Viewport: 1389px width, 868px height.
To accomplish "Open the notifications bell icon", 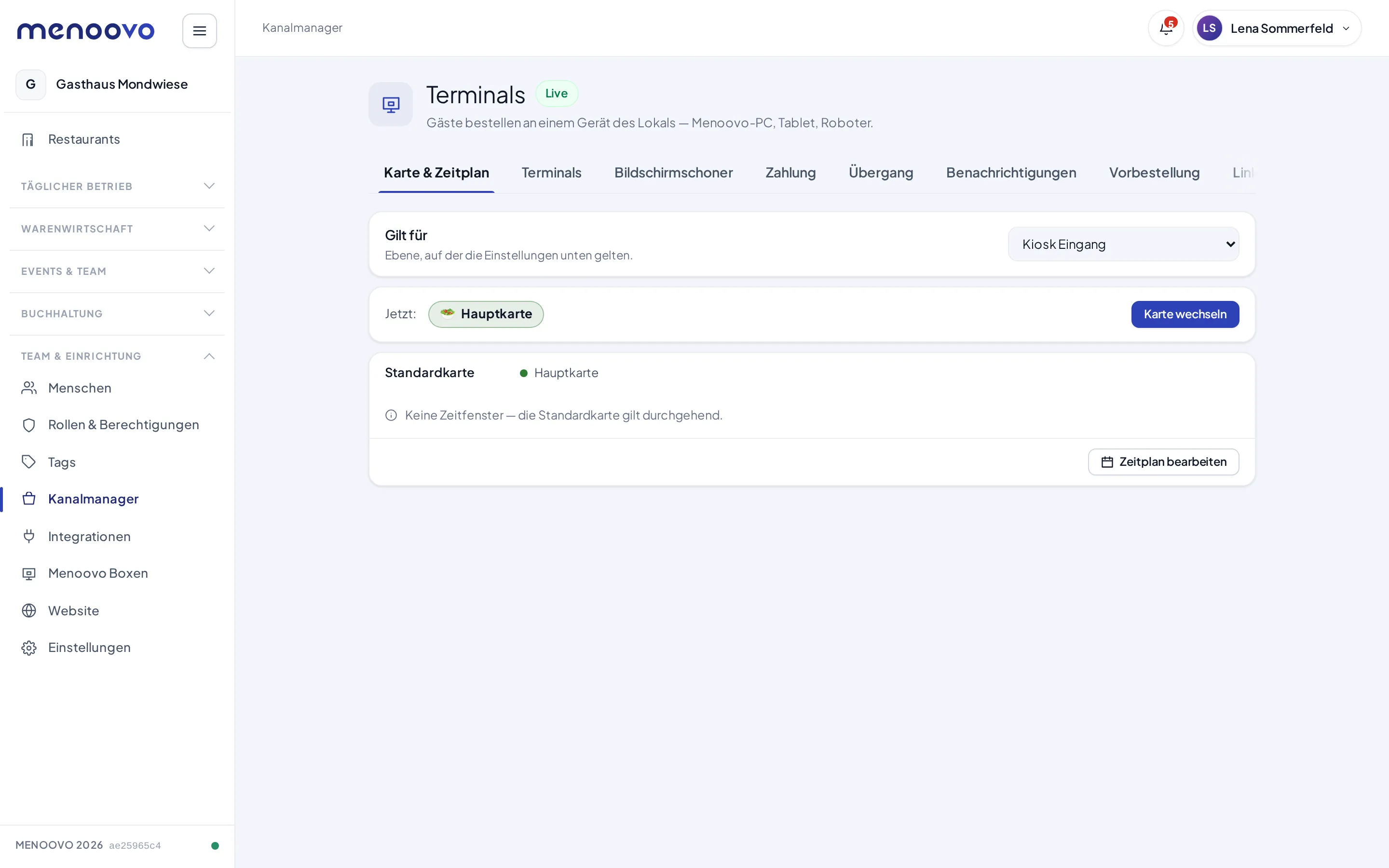I will [1166, 28].
